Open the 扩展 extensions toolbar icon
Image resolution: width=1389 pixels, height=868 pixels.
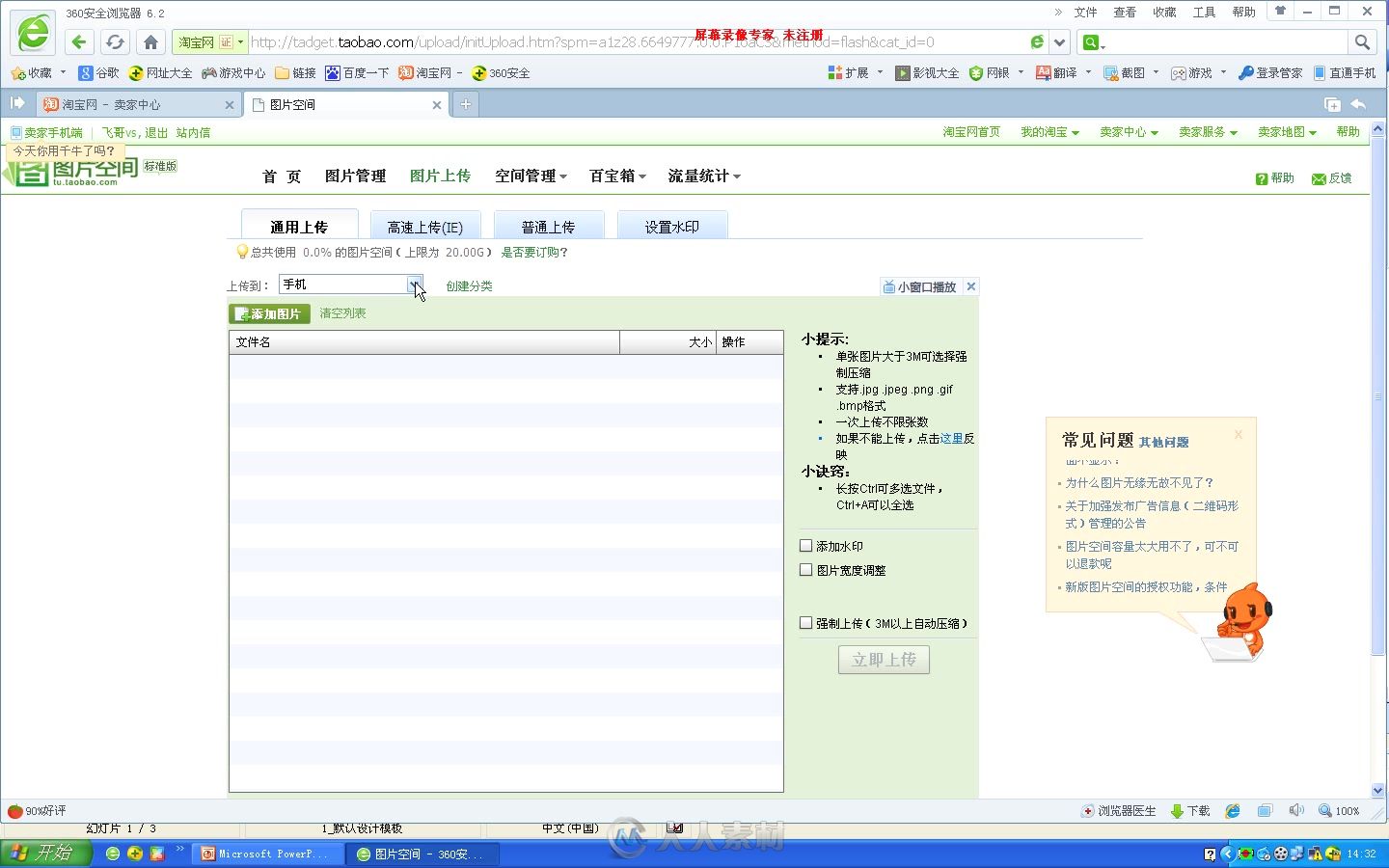pyautogui.click(x=849, y=73)
